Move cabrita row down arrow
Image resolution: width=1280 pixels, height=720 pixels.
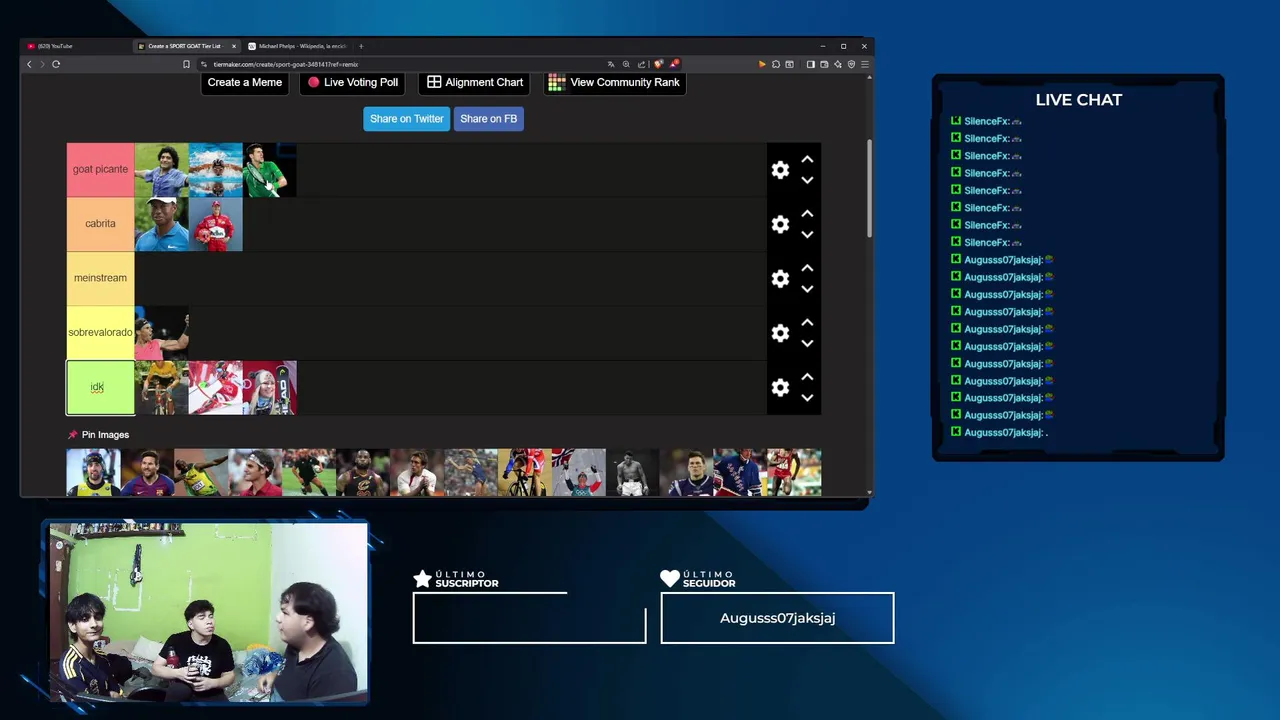807,234
